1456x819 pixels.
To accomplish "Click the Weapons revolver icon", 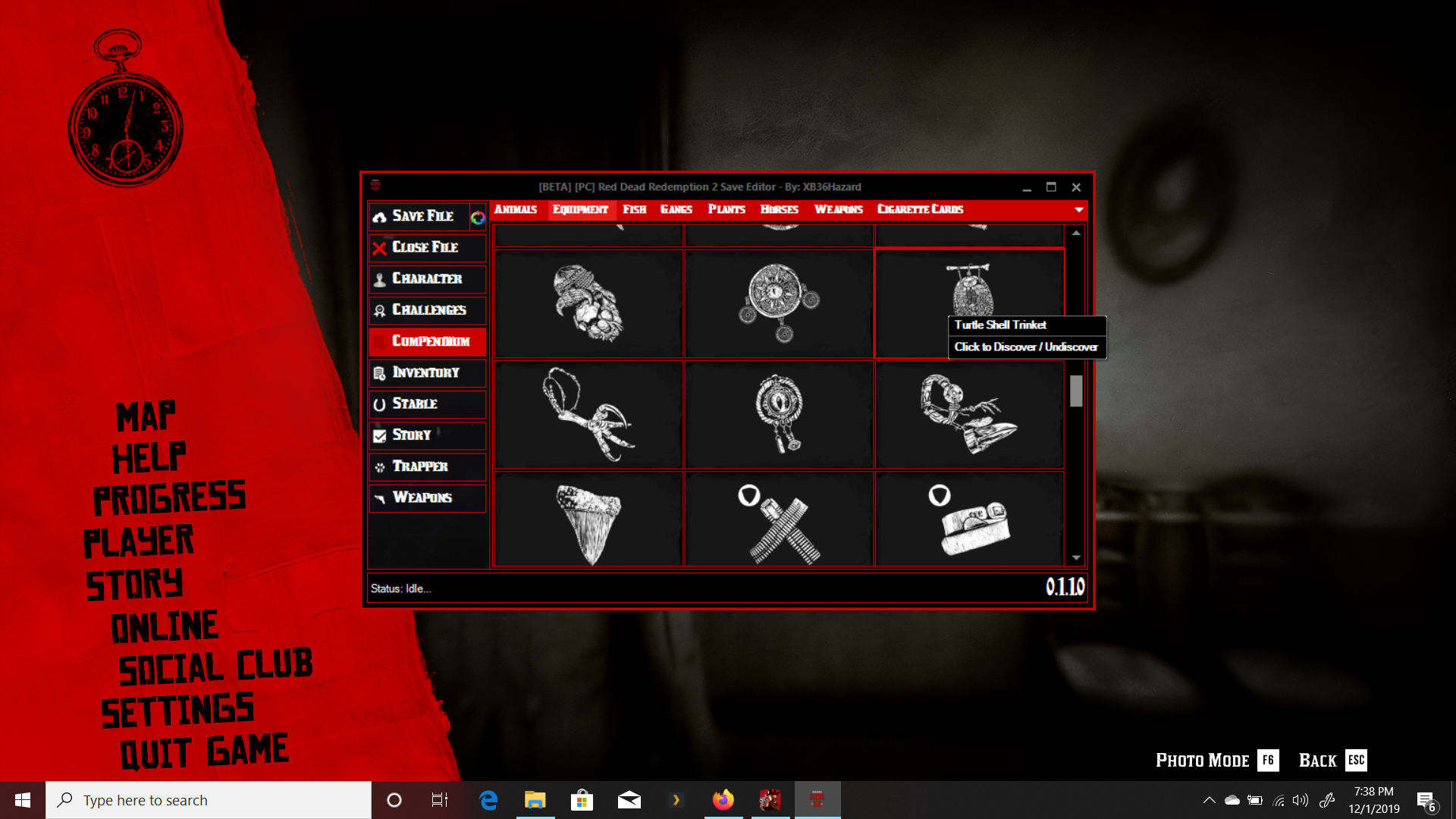I will [x=380, y=498].
